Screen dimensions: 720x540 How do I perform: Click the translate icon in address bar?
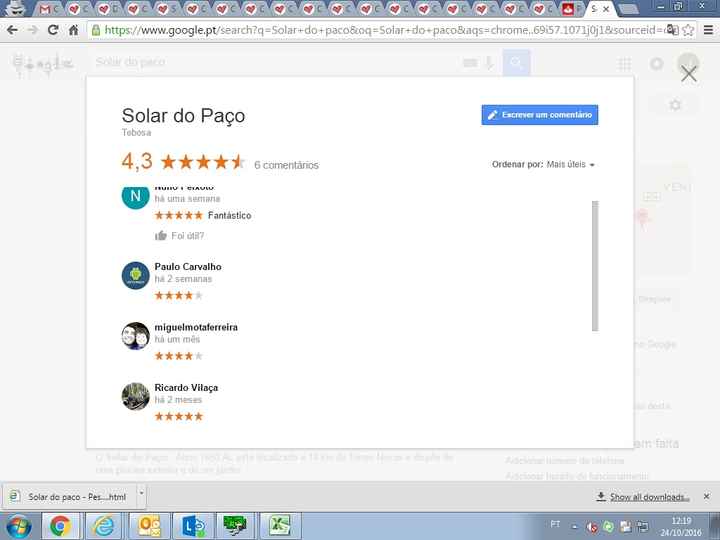672,30
